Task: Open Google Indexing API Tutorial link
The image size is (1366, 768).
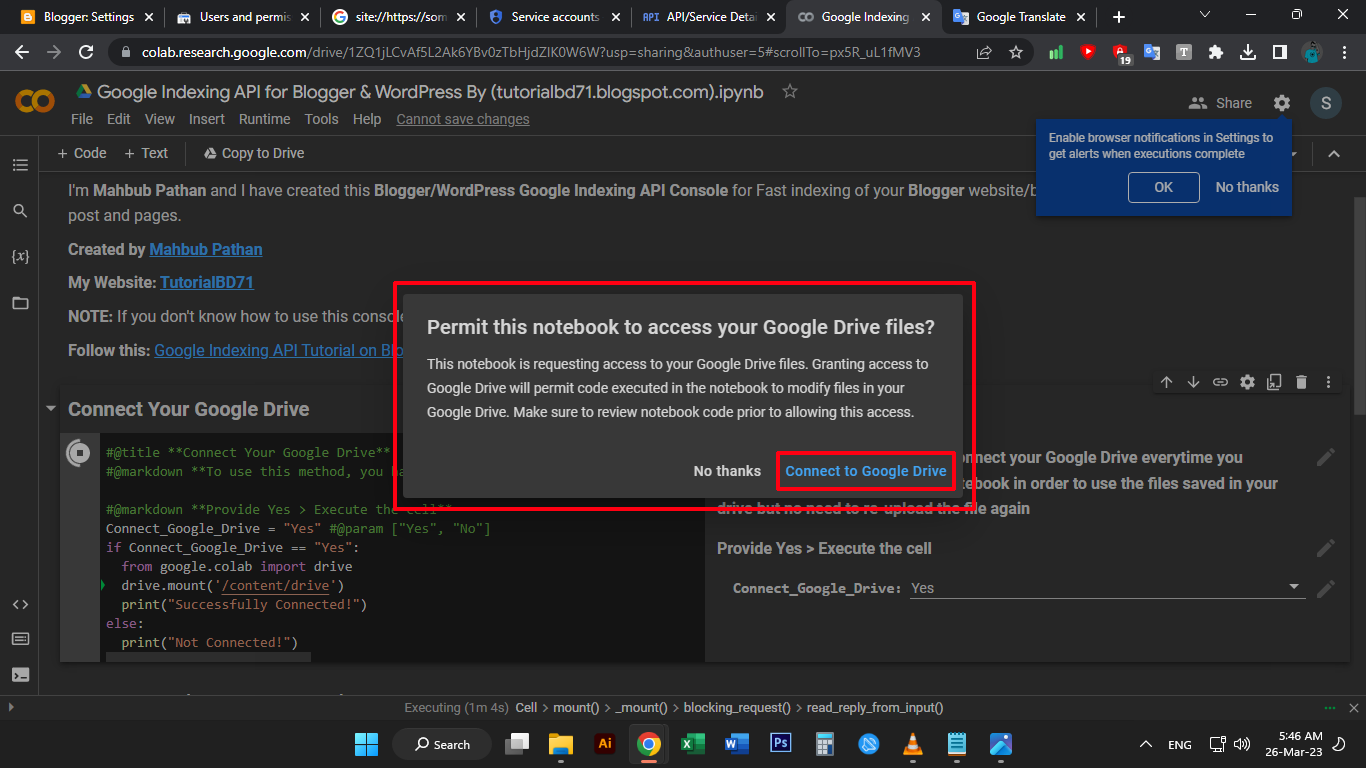Action: point(279,350)
